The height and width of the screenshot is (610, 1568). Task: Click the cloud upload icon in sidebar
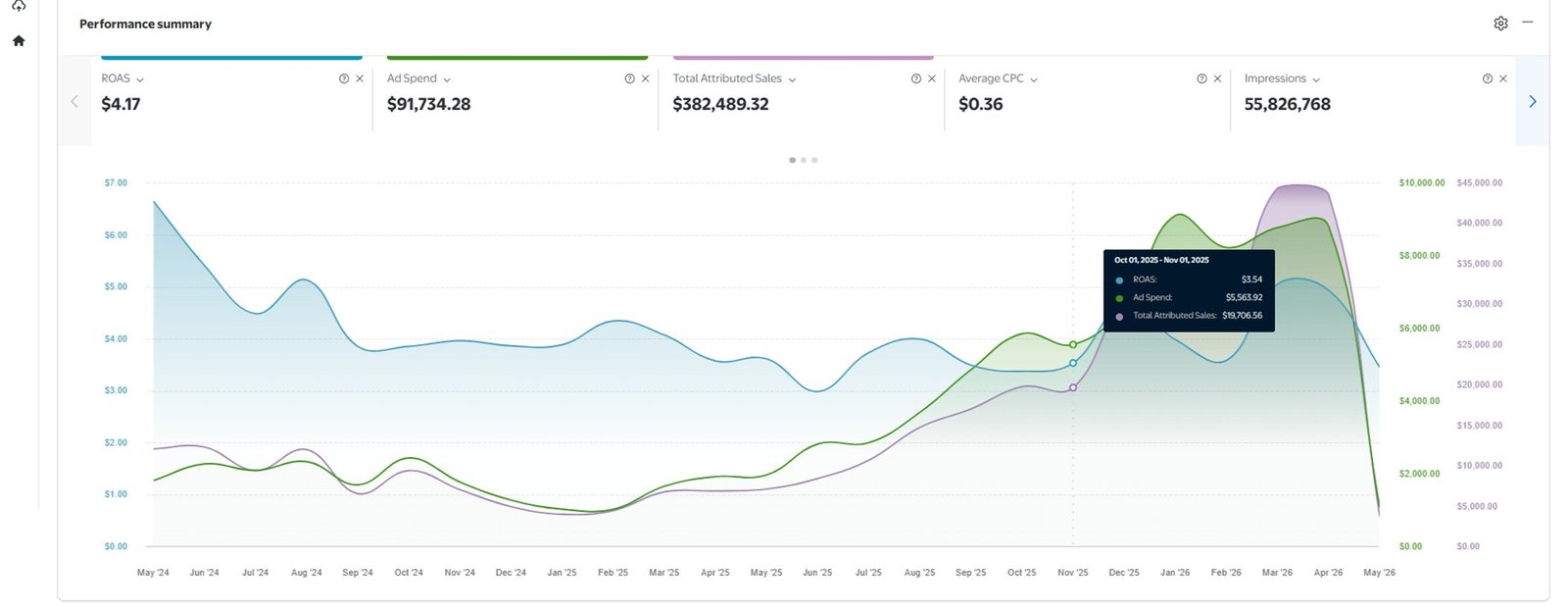coord(19,5)
